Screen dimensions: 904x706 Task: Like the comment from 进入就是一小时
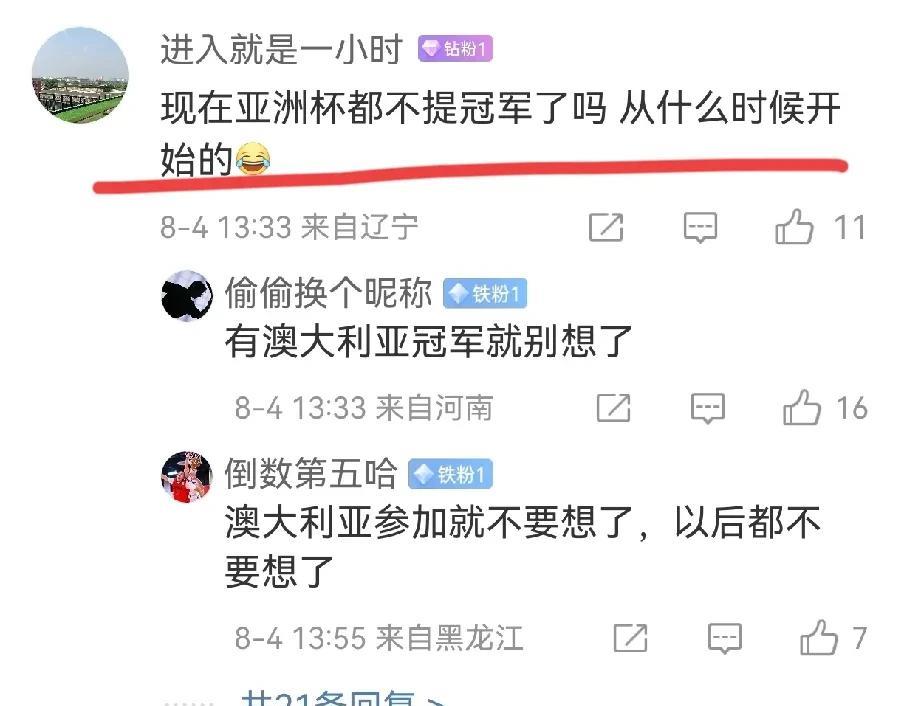tap(794, 226)
